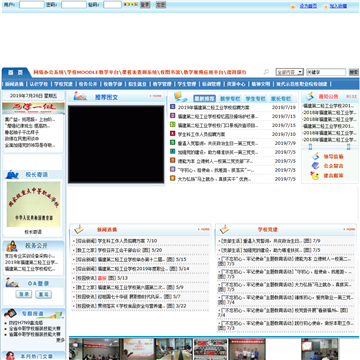
Task: Open the 校务公开 navigation menu item
Action: pos(88,84)
